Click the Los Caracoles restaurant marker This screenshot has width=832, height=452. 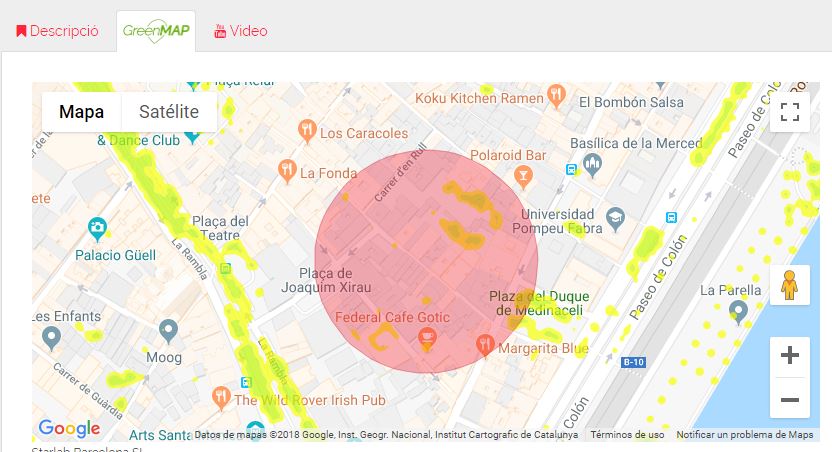tap(307, 132)
